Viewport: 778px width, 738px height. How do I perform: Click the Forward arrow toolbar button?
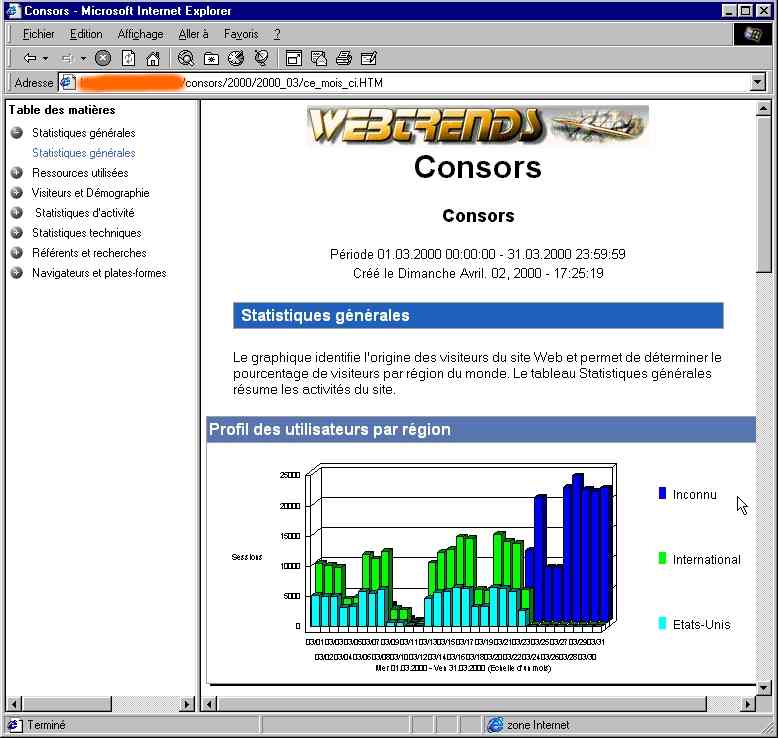tap(67, 59)
